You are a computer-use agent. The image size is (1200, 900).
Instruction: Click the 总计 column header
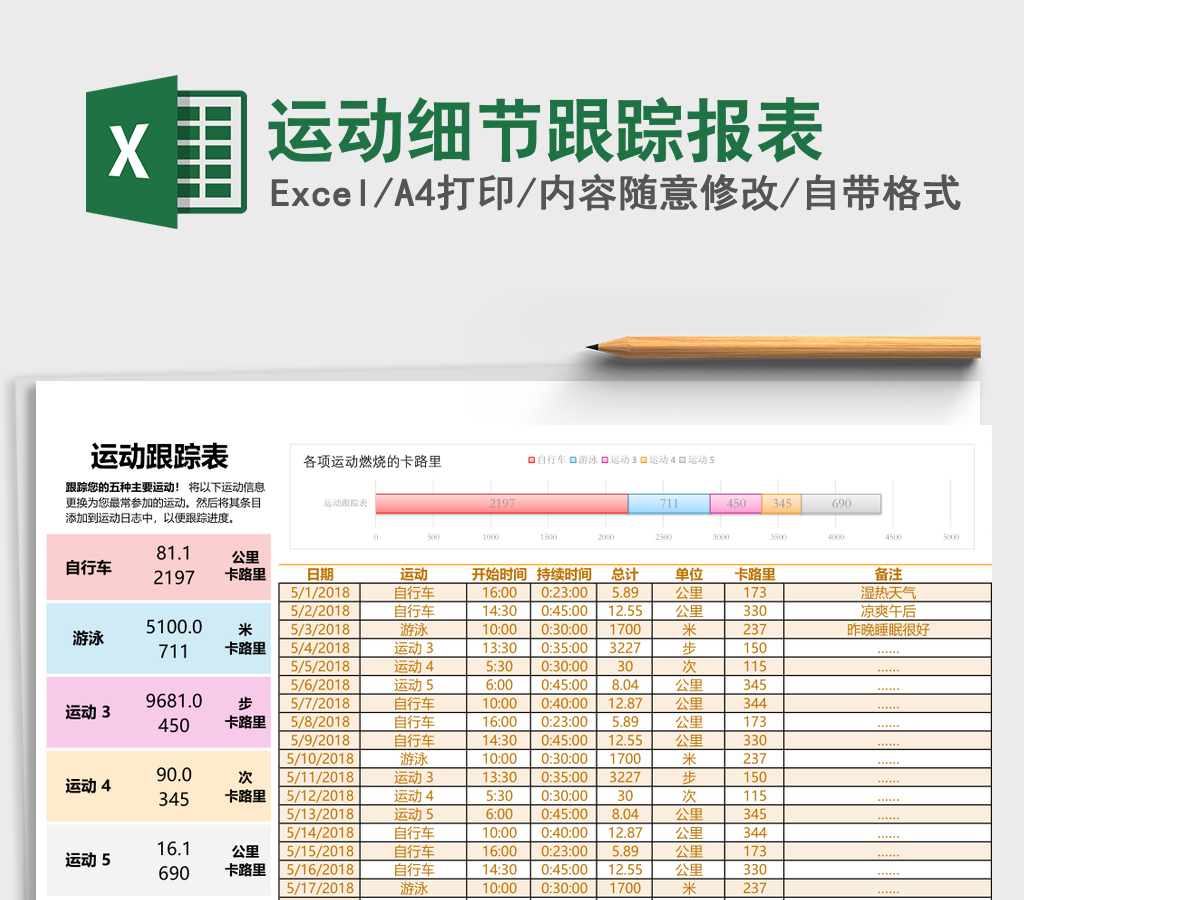pyautogui.click(x=625, y=574)
